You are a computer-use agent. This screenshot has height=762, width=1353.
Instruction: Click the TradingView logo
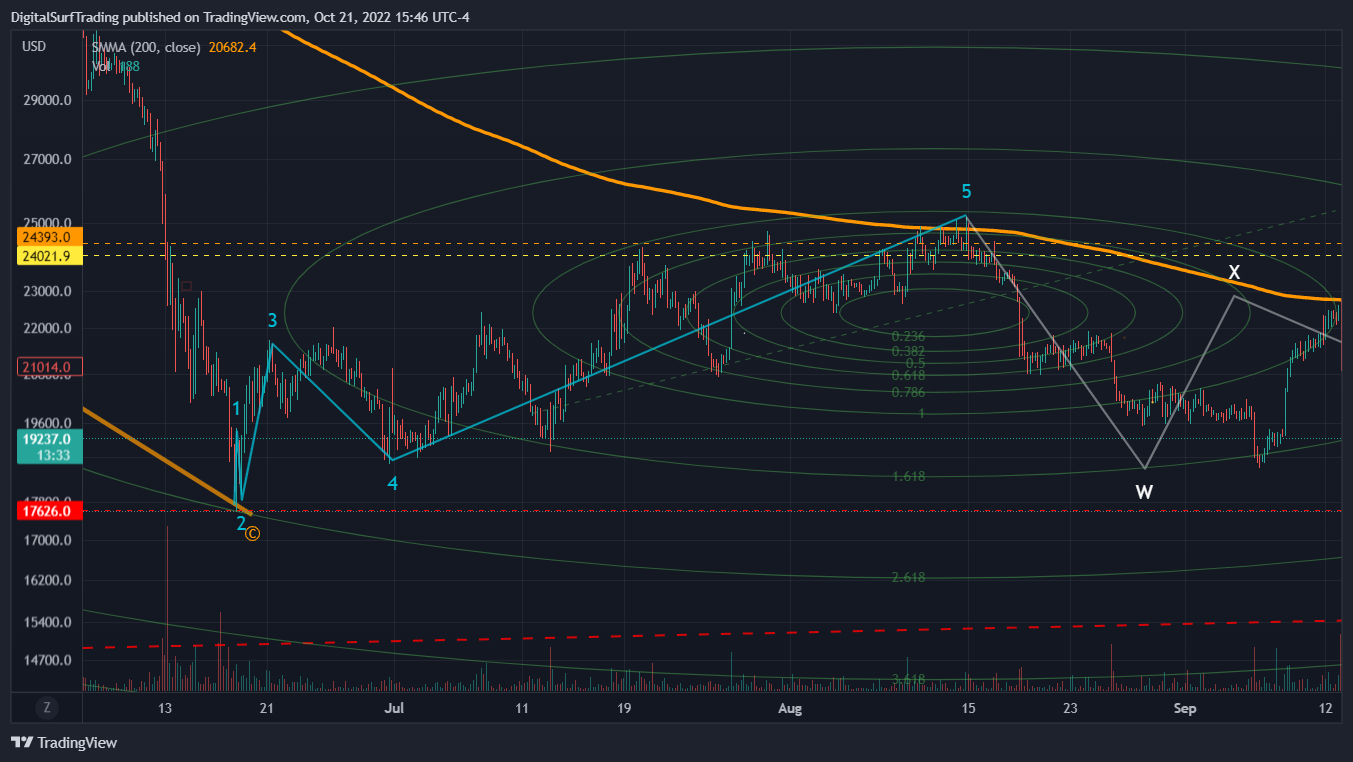point(64,743)
